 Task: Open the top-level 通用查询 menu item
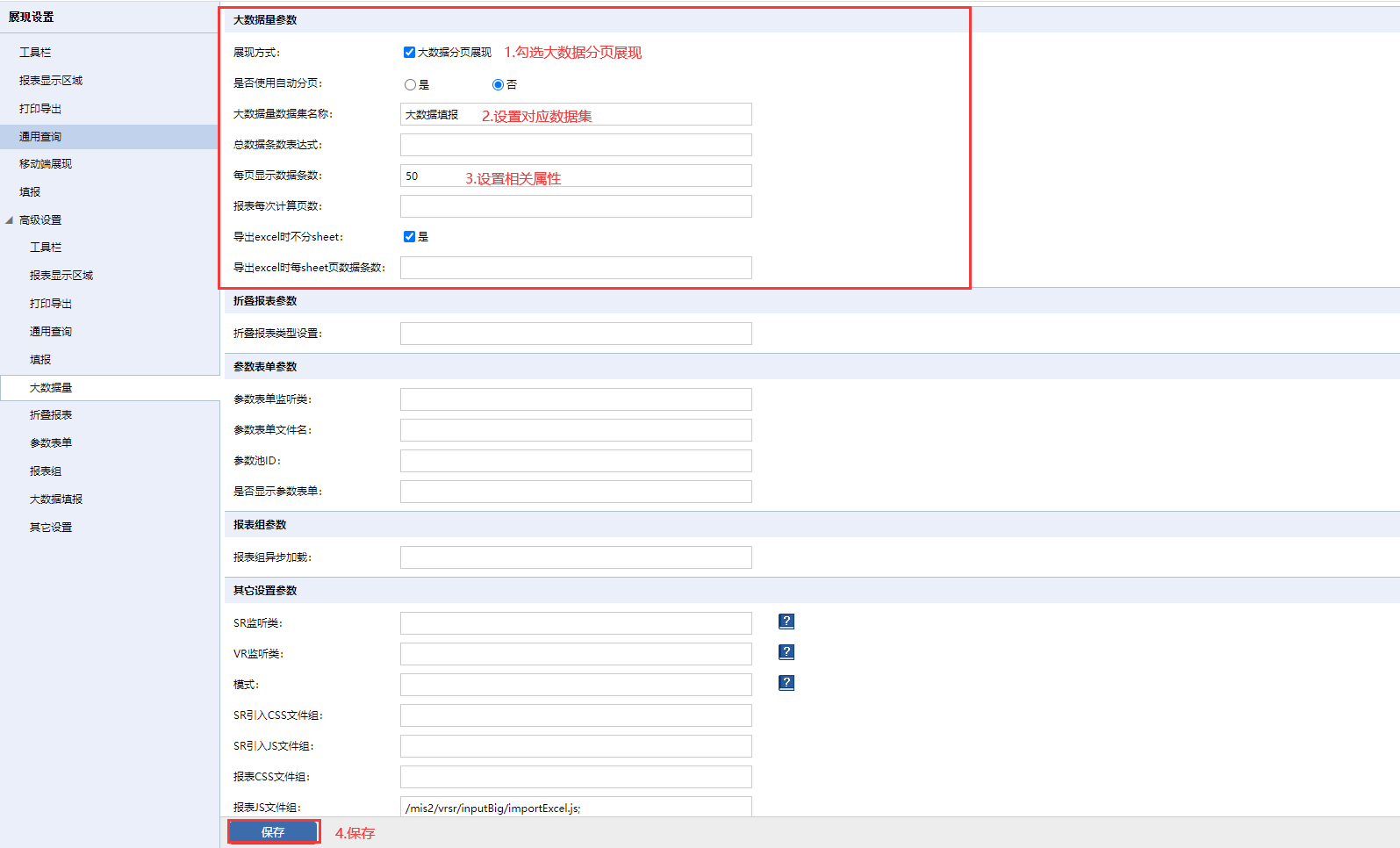[x=40, y=137]
